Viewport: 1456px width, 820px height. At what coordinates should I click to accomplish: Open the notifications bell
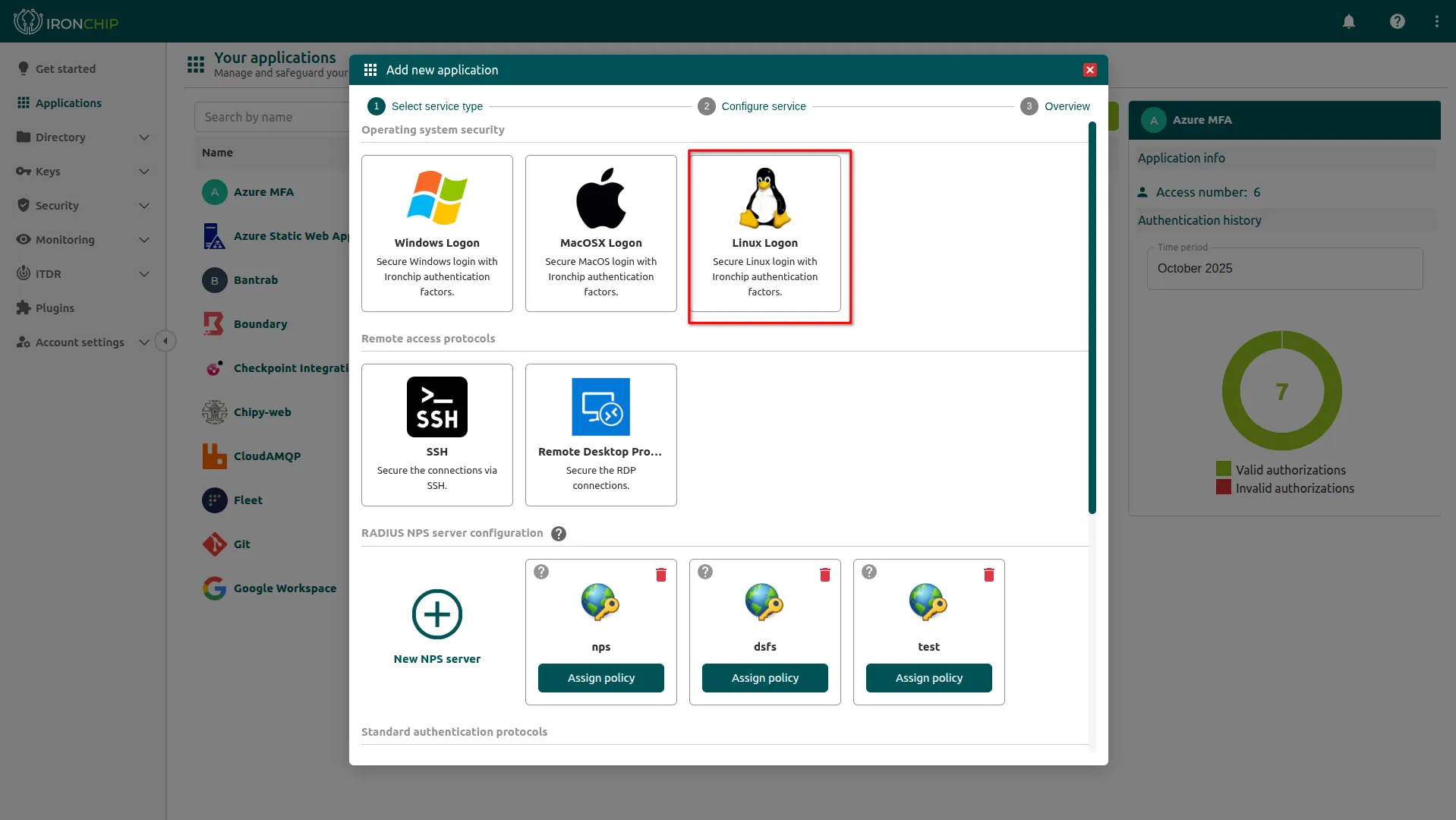point(1349,21)
